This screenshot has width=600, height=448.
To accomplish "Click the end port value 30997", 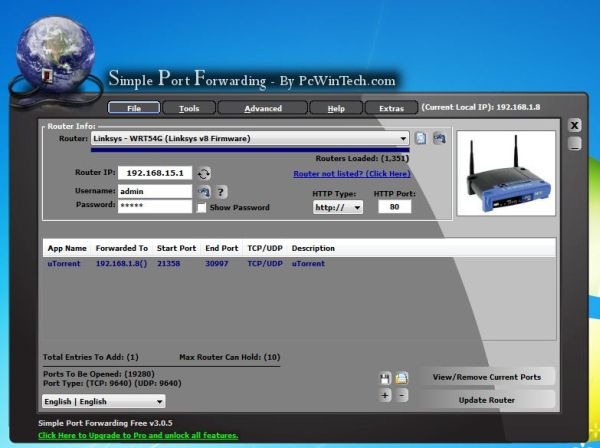I will coord(217,263).
